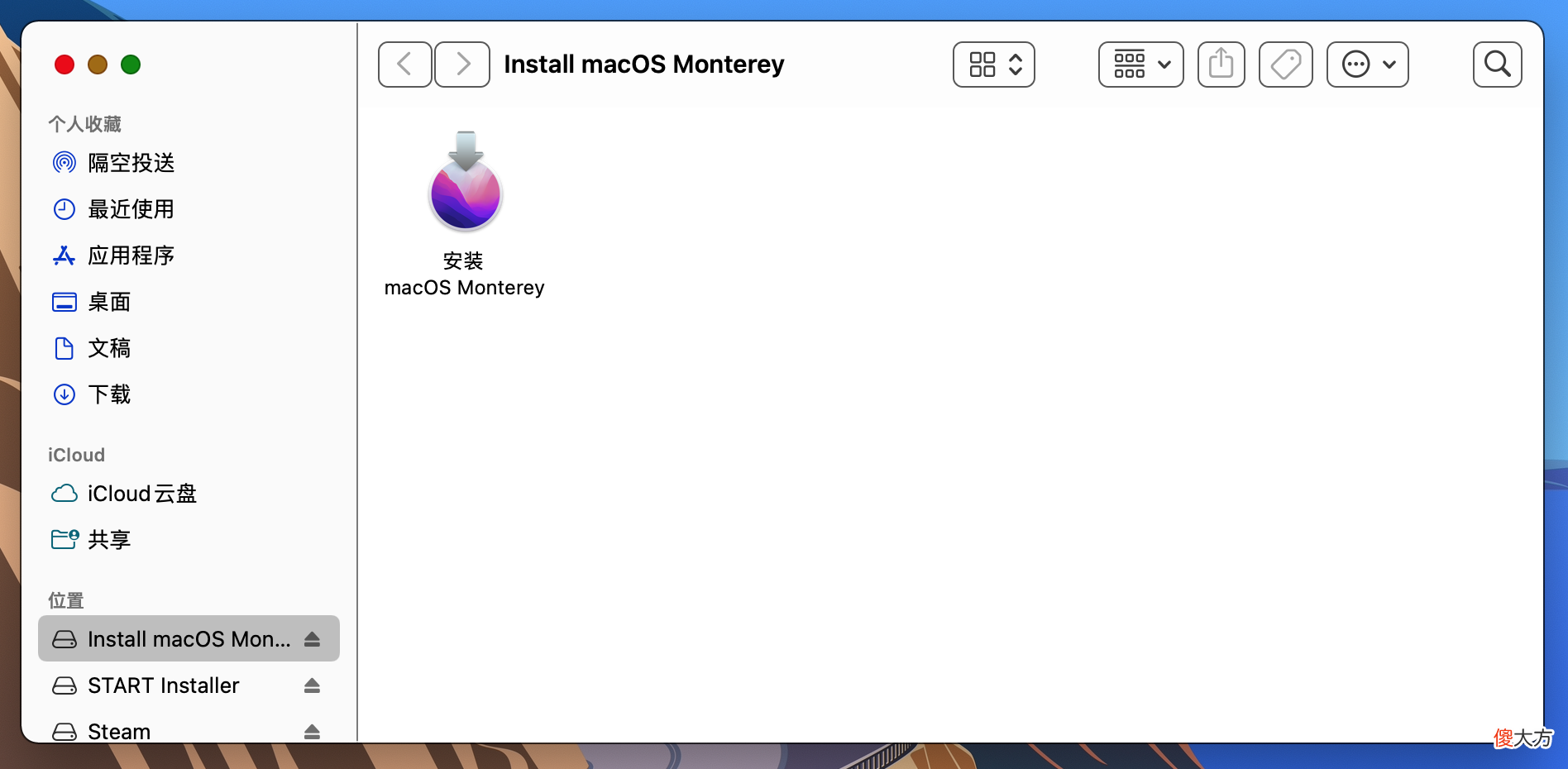This screenshot has height=769, width=1568.
Task: Click the 安装 macOS Monterey file name
Action: [464, 275]
